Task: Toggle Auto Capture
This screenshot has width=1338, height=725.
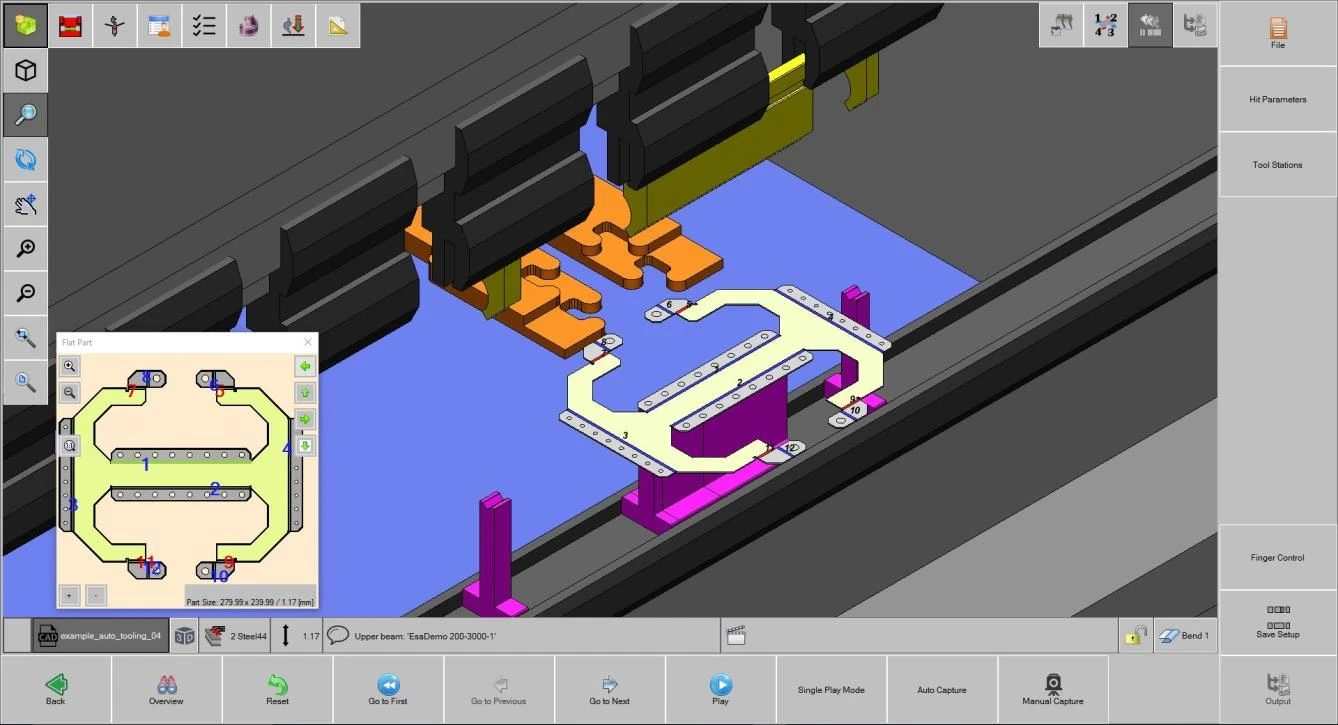Action: pyautogui.click(x=942, y=689)
